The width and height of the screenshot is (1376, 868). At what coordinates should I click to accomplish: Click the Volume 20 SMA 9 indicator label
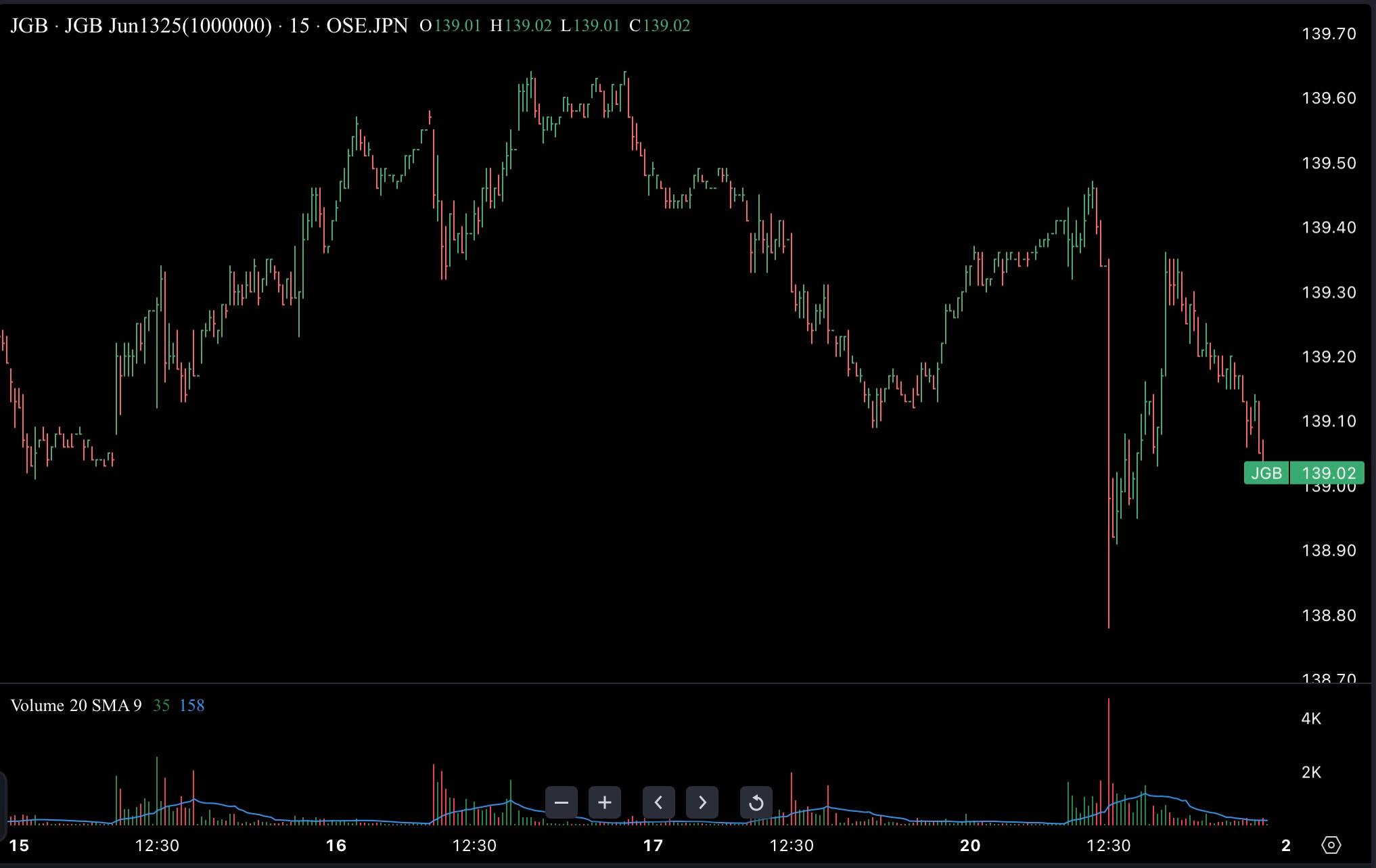pos(76,706)
